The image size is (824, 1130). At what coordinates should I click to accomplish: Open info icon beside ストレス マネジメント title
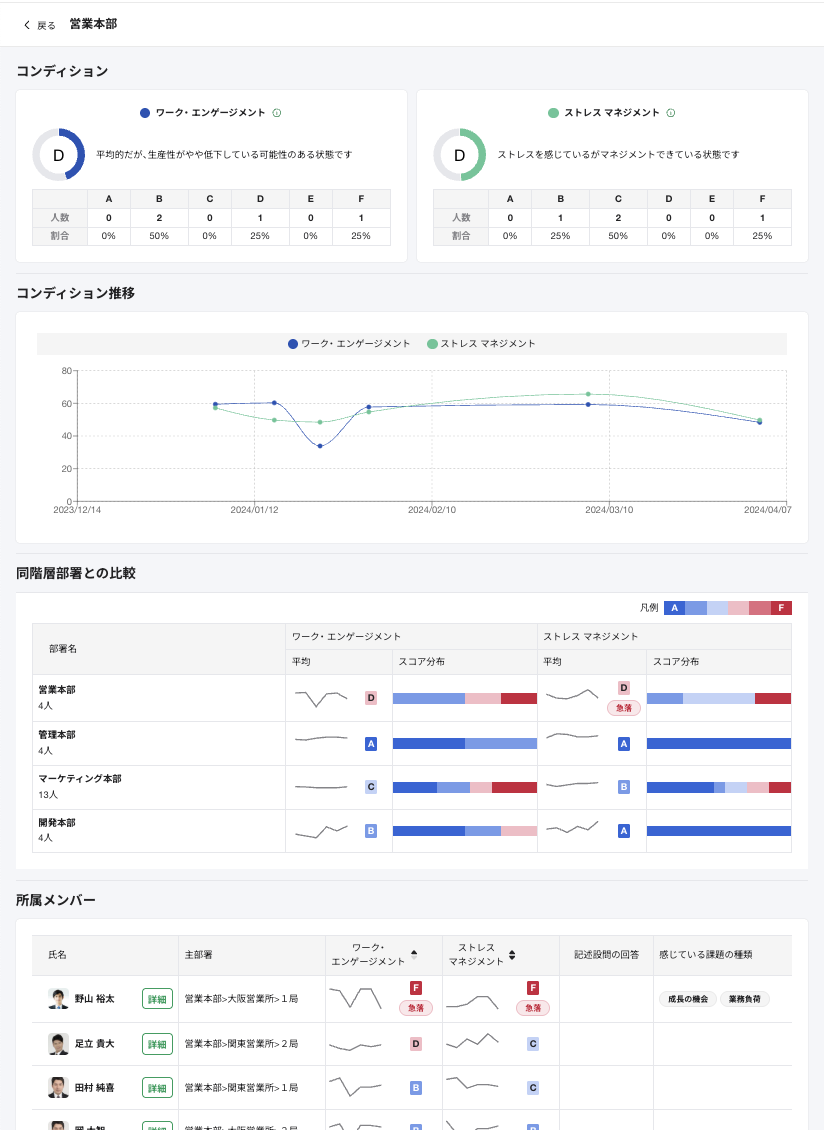pos(670,113)
